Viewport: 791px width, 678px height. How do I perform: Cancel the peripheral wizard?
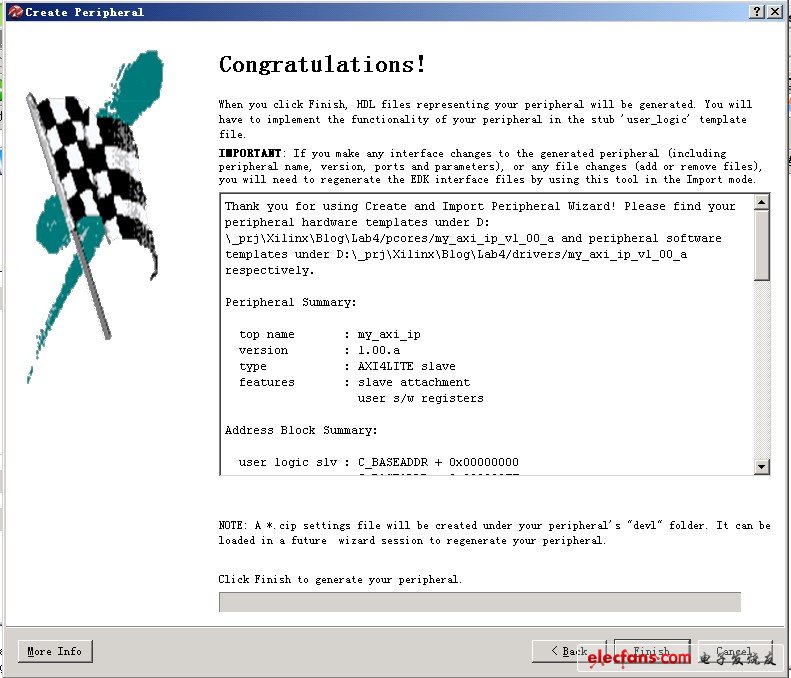[x=735, y=651]
